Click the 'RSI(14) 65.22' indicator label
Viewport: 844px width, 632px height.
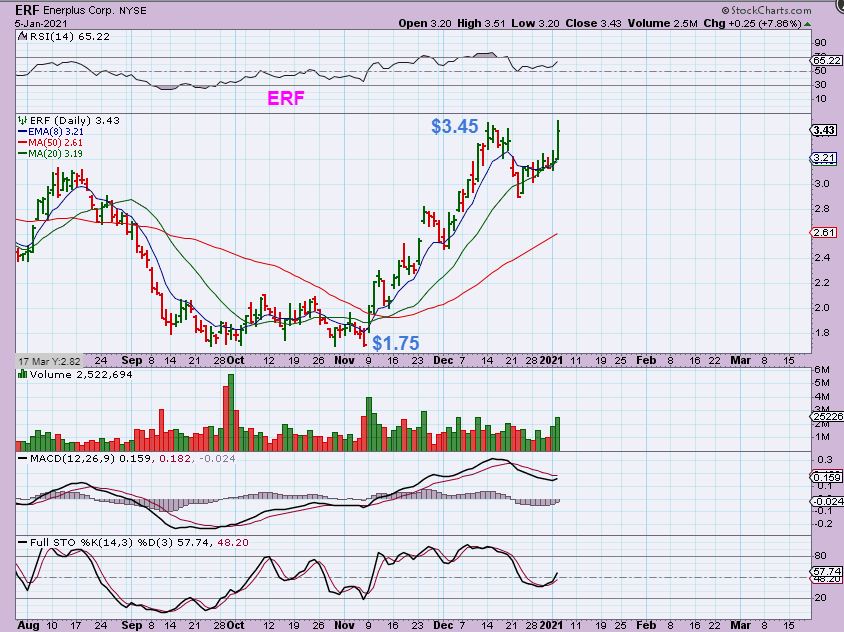click(x=69, y=37)
